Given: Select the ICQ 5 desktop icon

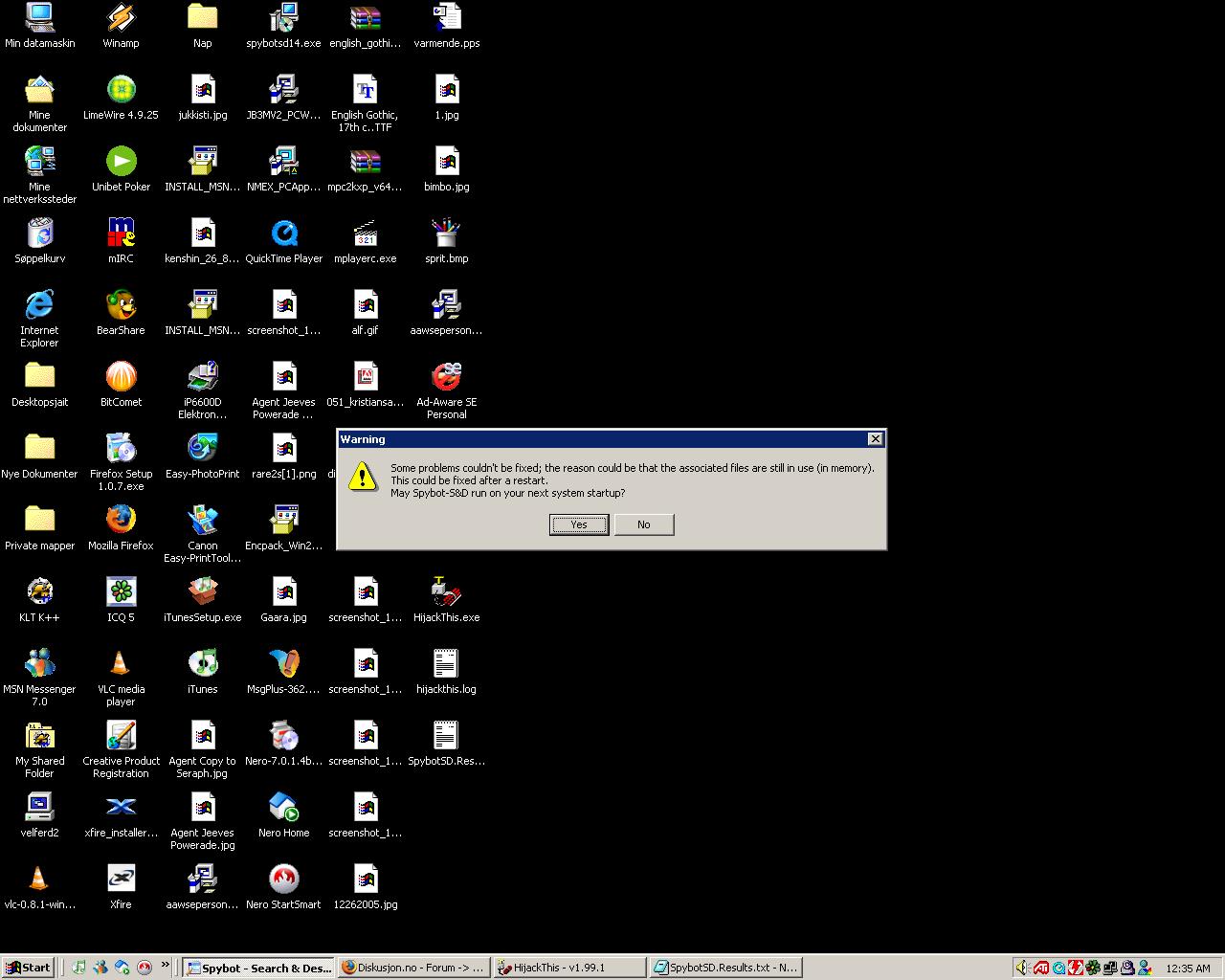Looking at the screenshot, I should pyautogui.click(x=121, y=600).
